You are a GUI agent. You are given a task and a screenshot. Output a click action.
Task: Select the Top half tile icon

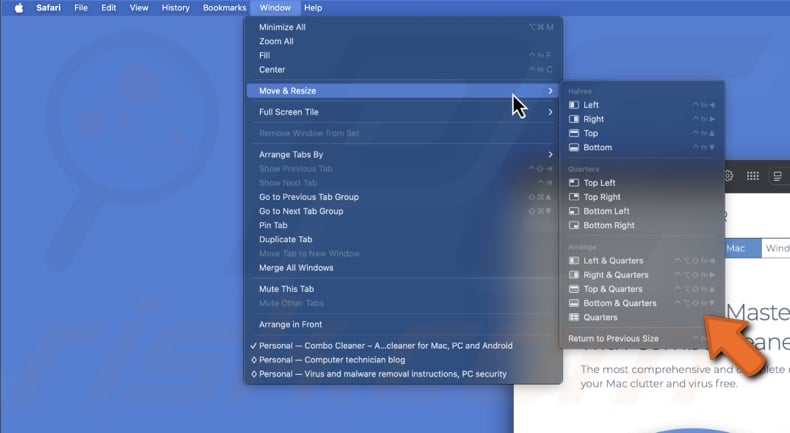pos(574,133)
